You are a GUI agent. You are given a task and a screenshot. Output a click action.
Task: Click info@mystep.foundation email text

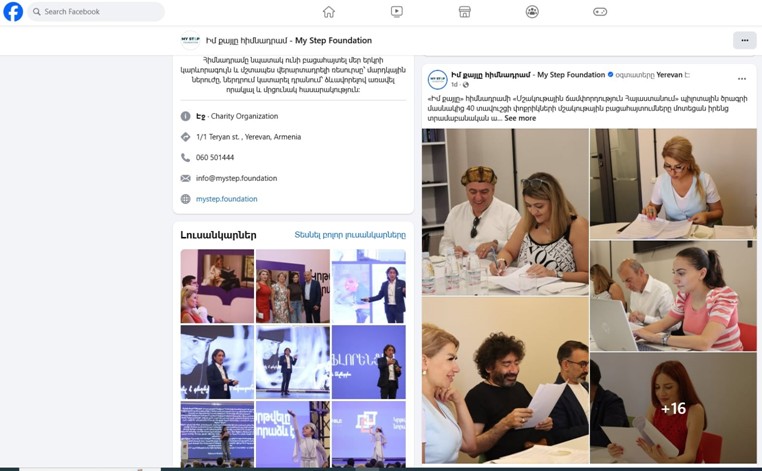(236, 178)
